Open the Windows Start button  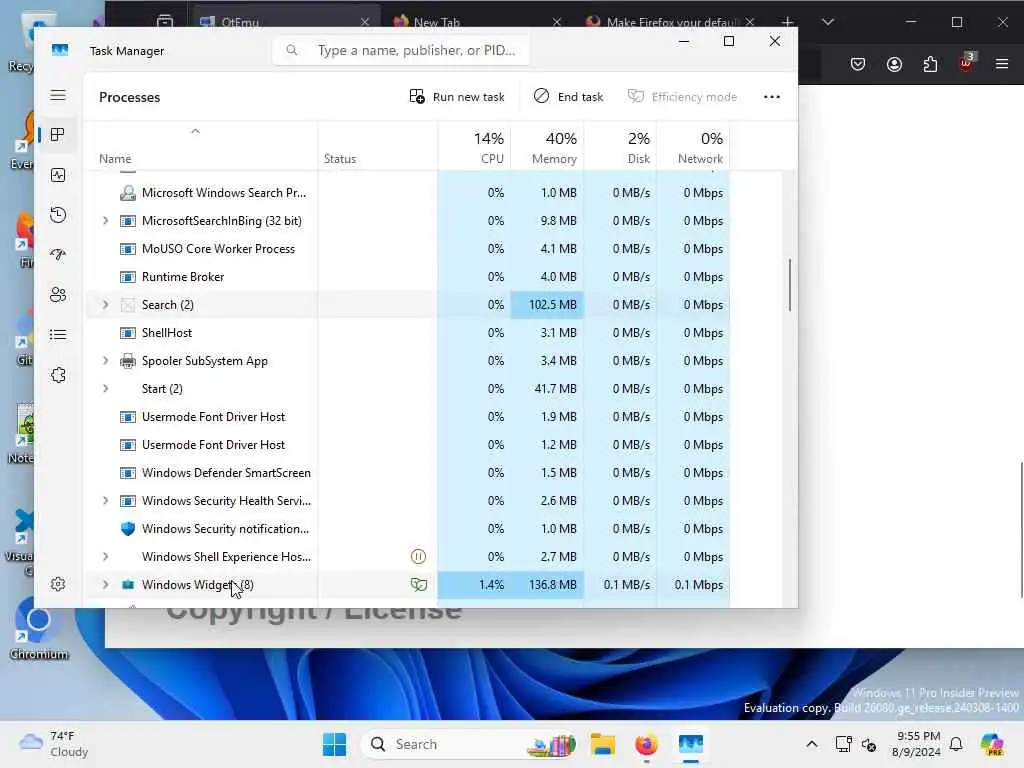tap(334, 744)
